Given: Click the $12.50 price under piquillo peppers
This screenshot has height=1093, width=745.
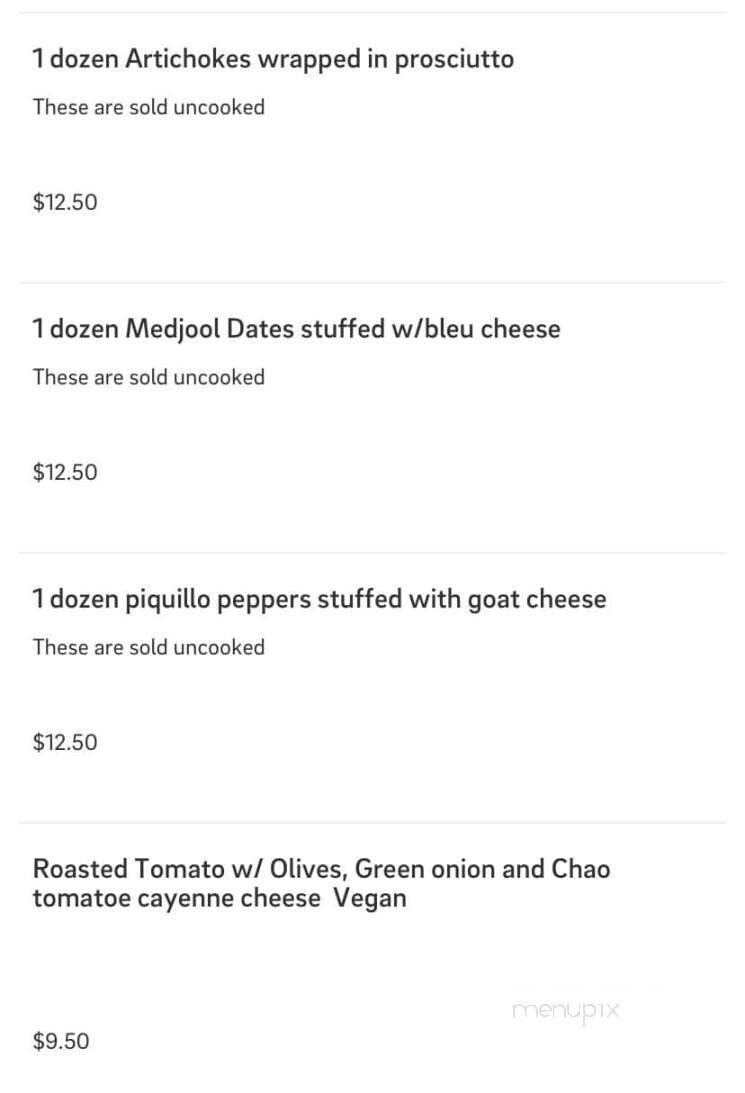Looking at the screenshot, I should (65, 742).
